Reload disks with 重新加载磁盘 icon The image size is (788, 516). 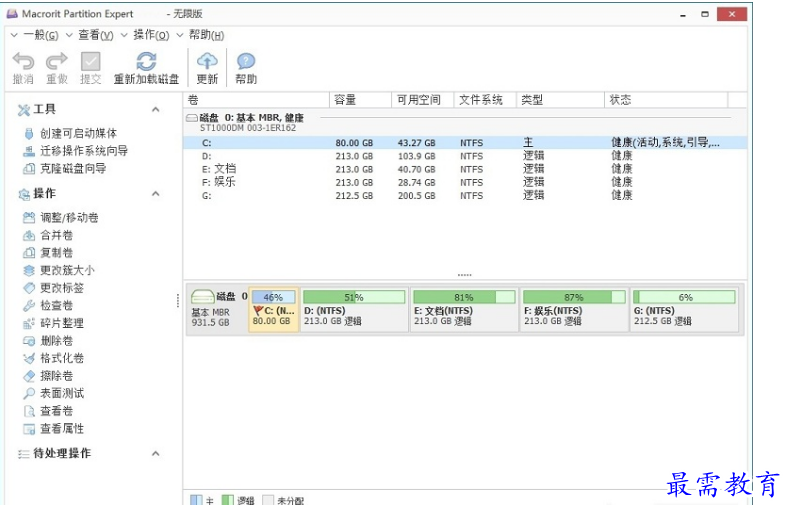pos(146,62)
